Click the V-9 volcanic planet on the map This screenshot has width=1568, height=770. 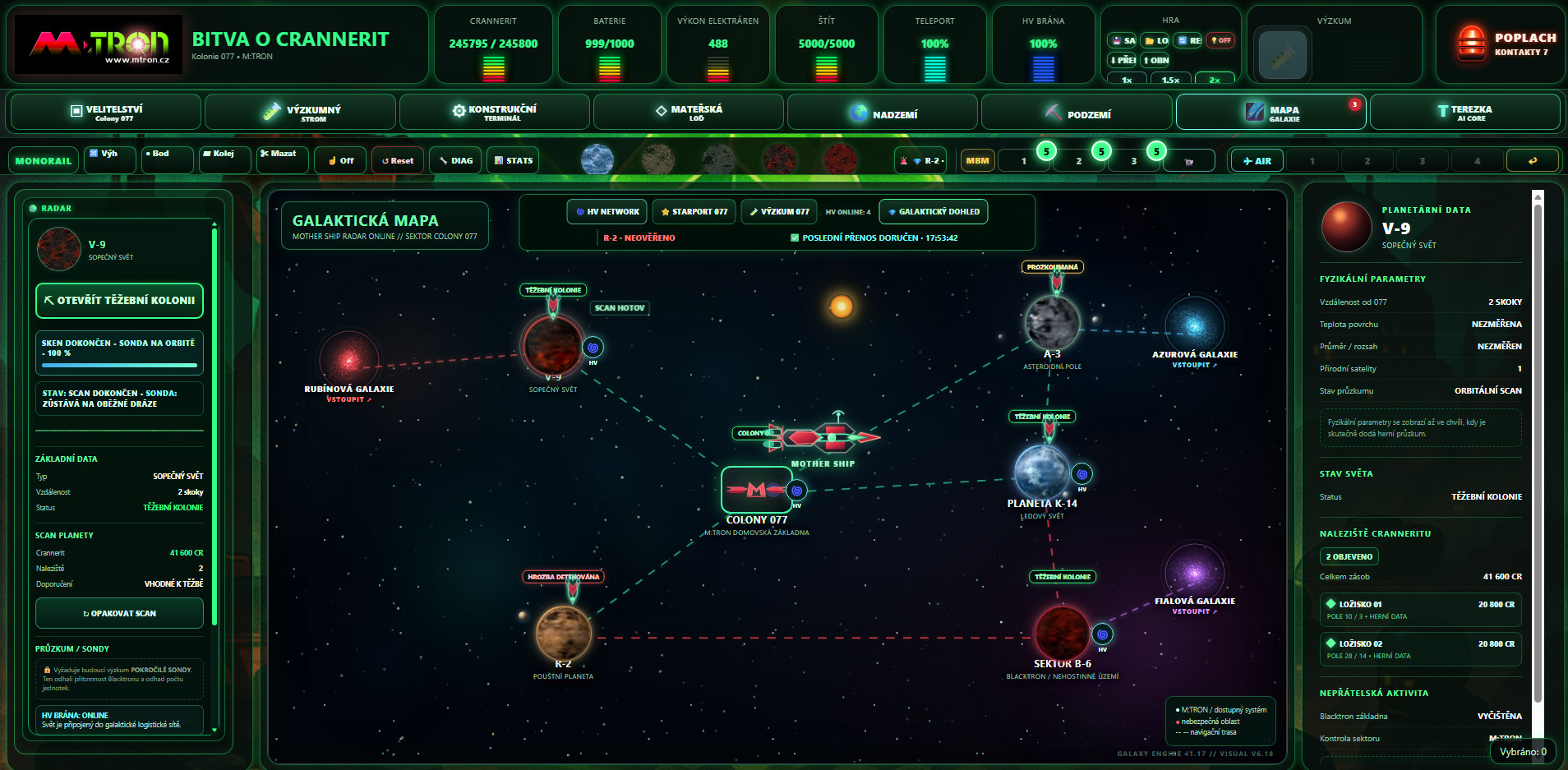[x=553, y=346]
